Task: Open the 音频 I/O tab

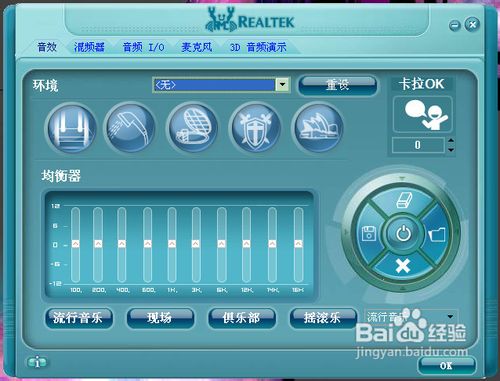Action: pos(144,47)
